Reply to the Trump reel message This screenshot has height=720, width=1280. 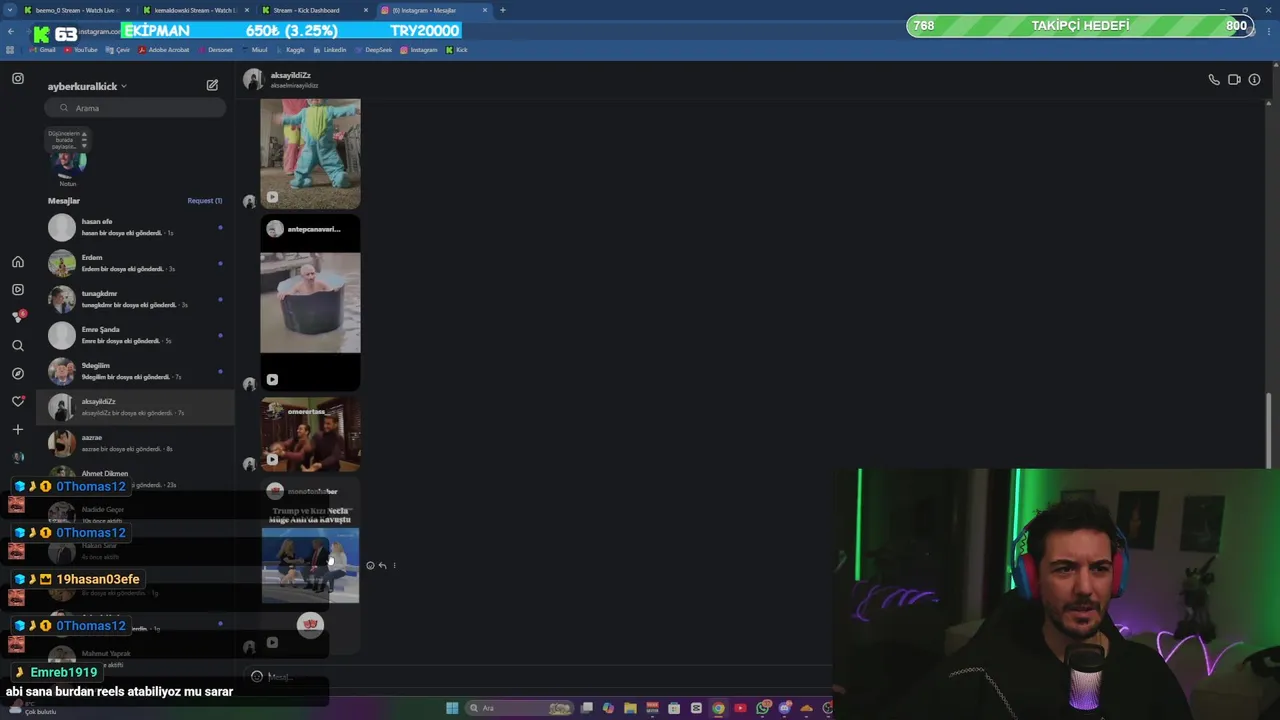(x=382, y=566)
